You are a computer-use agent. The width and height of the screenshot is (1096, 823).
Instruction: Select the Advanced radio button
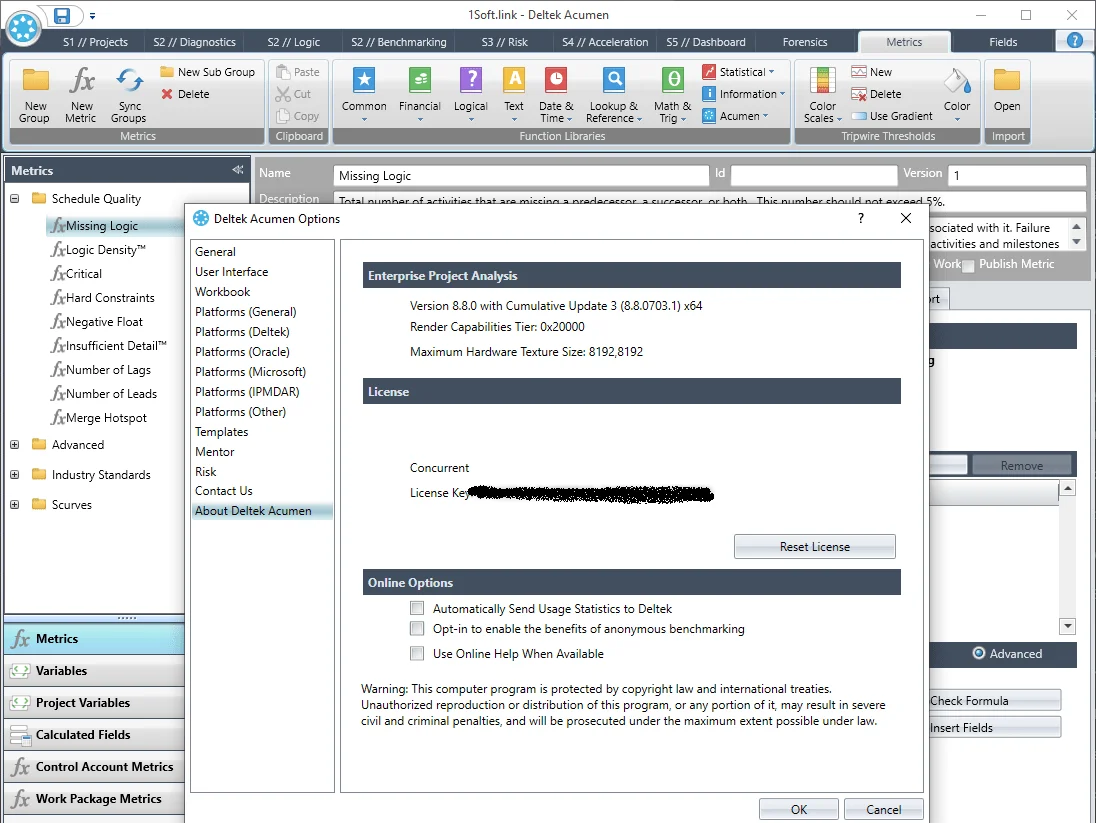click(x=979, y=653)
